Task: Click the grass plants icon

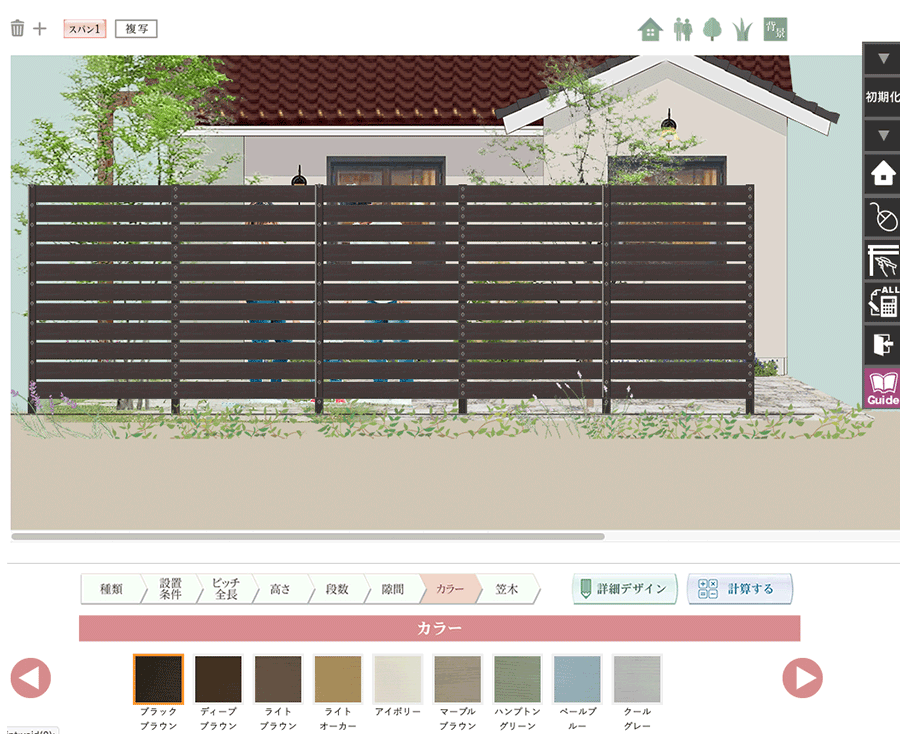Action: 741,29
